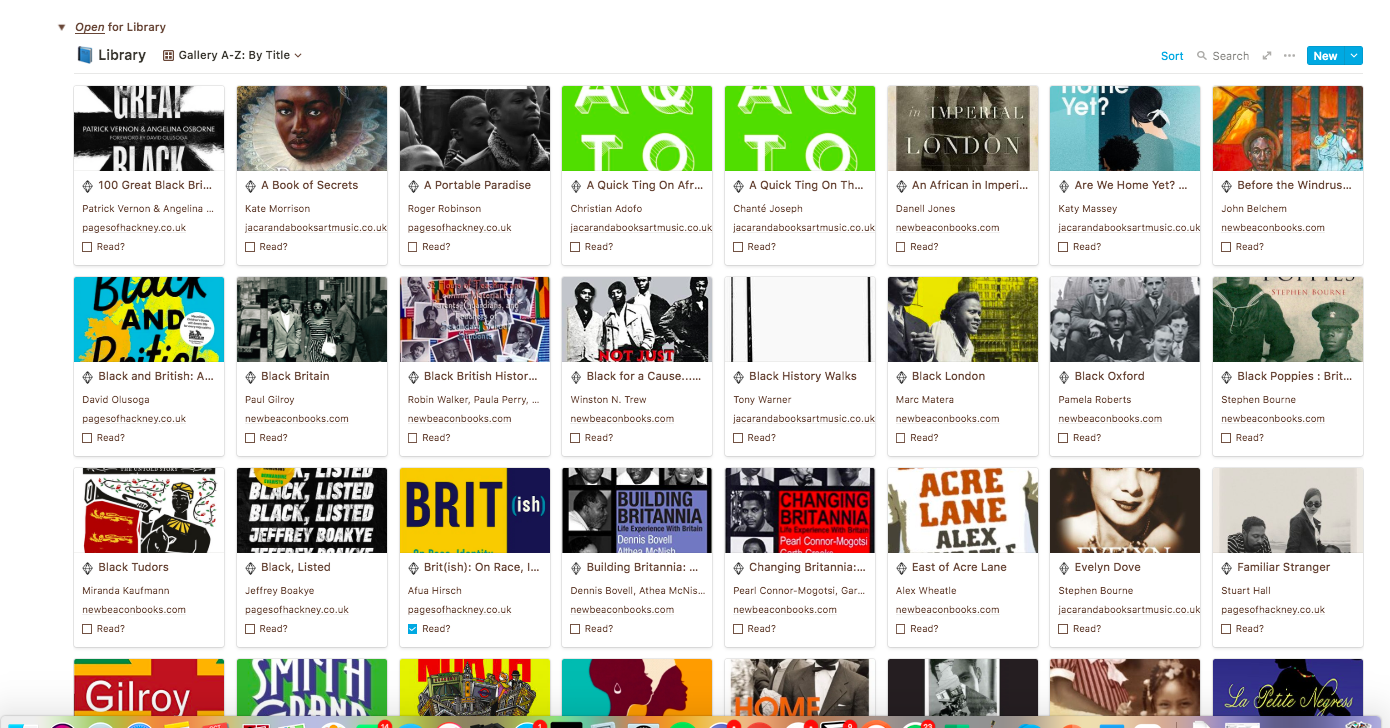Select author text Alex Wheatle
1390x728 pixels.
pos(926,591)
